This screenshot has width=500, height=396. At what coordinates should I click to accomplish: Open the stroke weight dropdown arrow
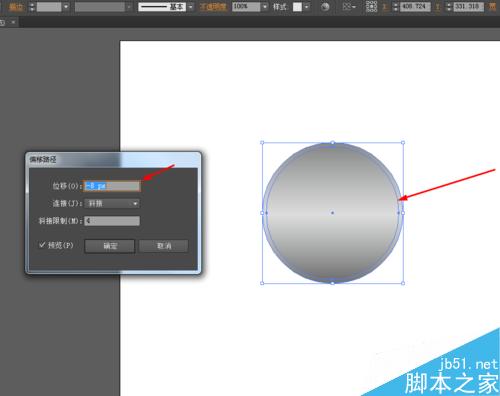(x=66, y=7)
